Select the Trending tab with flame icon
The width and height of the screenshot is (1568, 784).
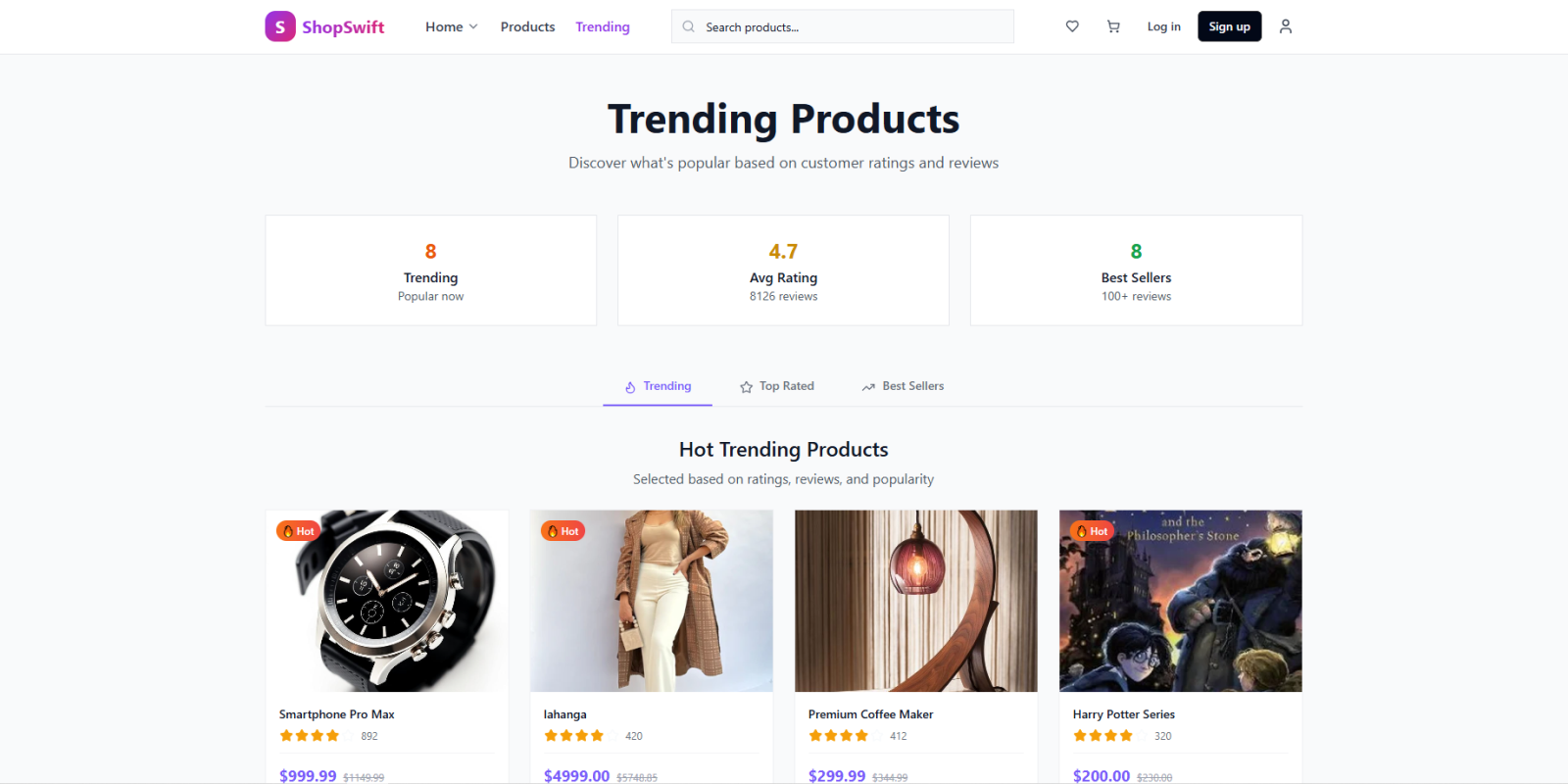pos(658,386)
